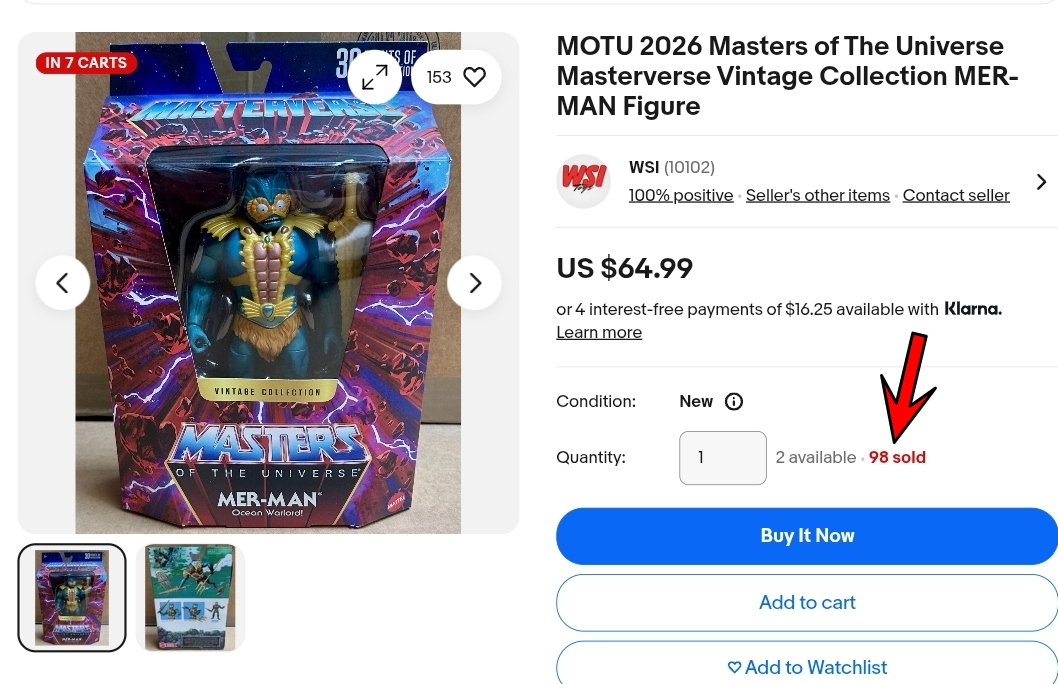Open the Klarna Learn more link

[599, 333]
